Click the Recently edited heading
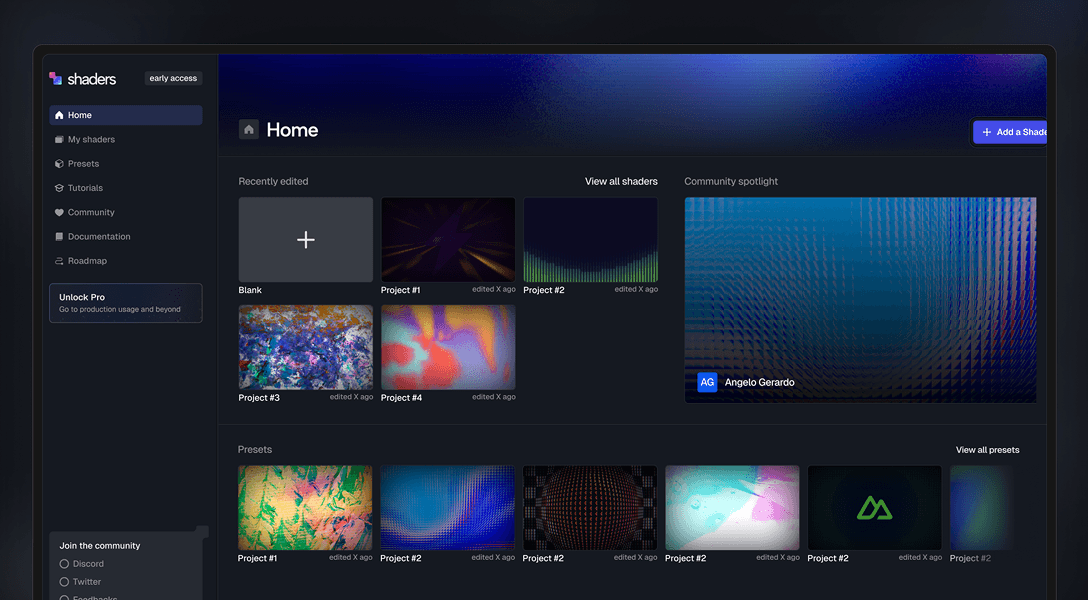 click(273, 182)
